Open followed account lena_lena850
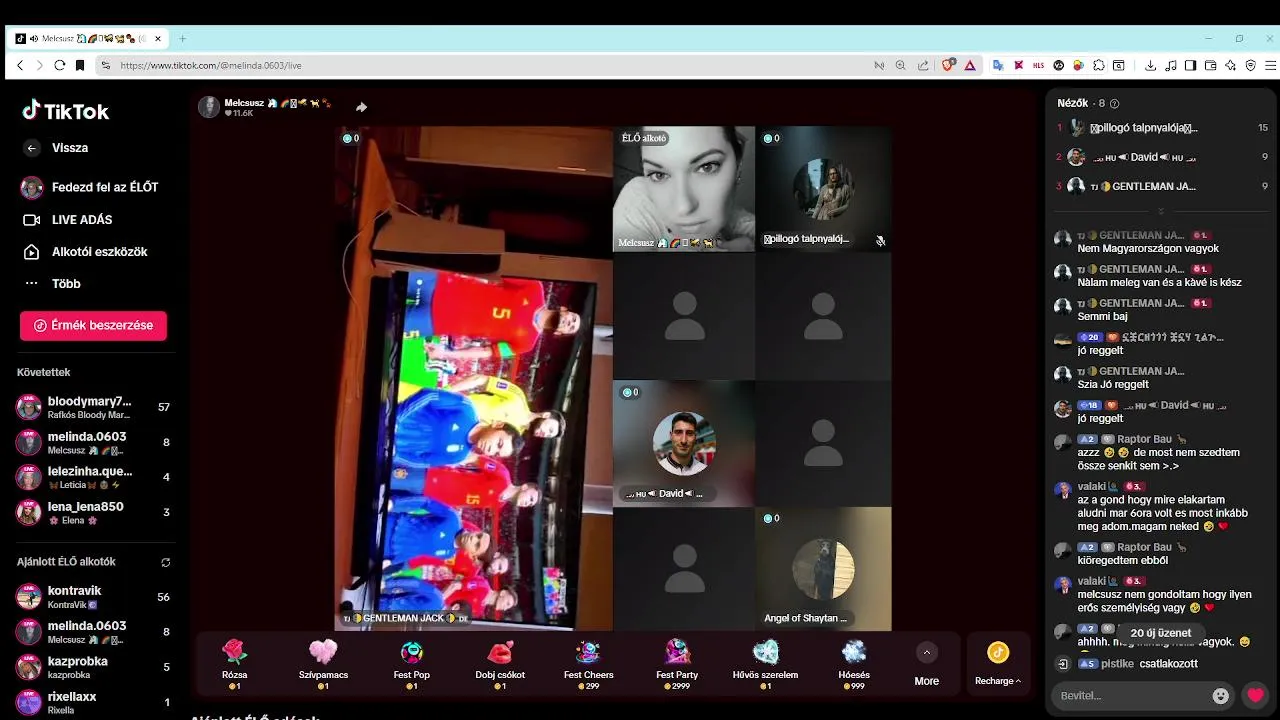The height and width of the screenshot is (720, 1280). coord(93,512)
